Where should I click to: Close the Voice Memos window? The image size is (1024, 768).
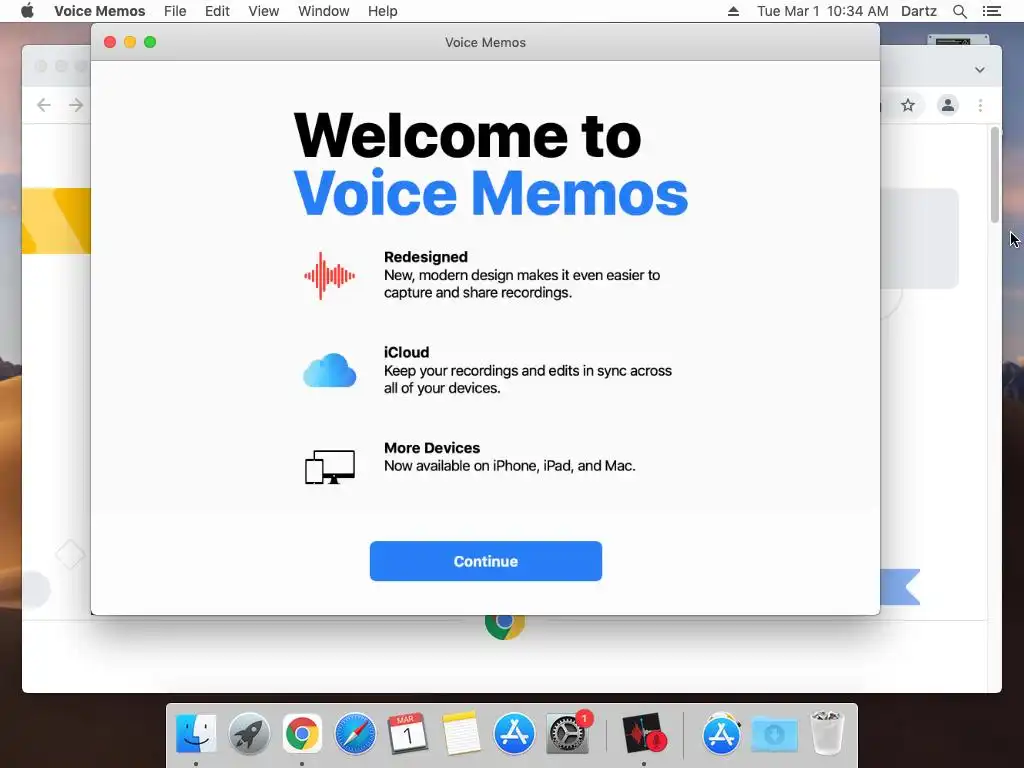point(110,42)
